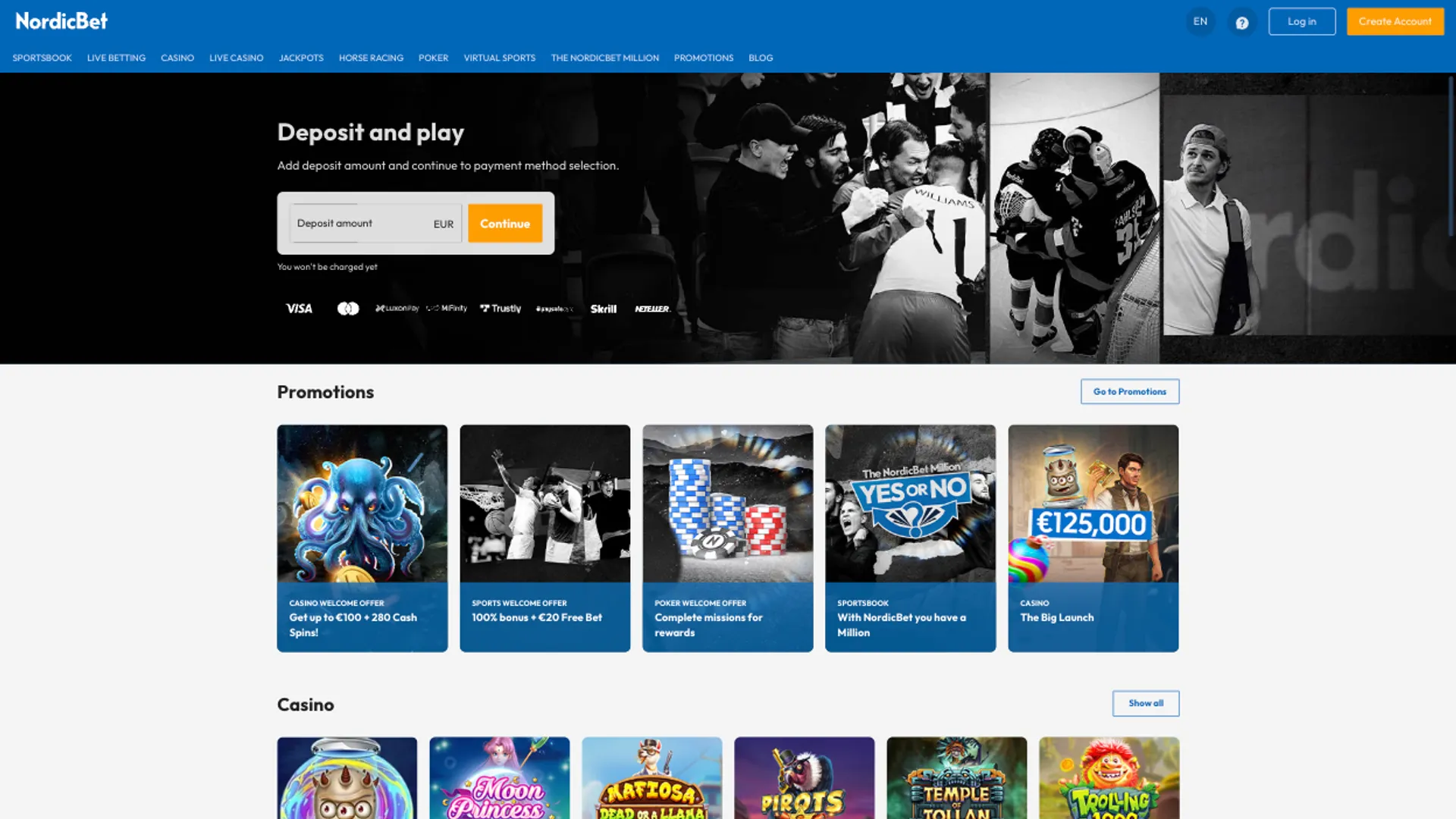Pick the paysafecard payment icon
This screenshot has height=819, width=1456.
click(x=554, y=309)
